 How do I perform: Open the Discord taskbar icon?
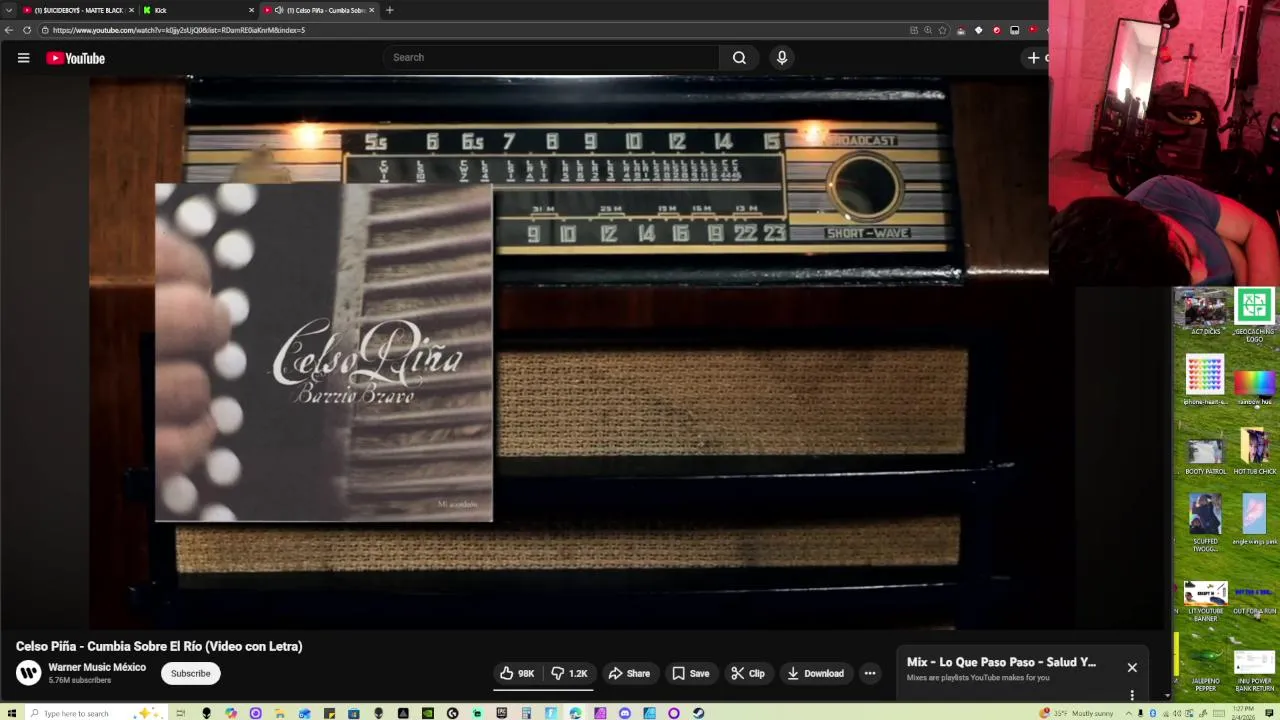click(625, 713)
